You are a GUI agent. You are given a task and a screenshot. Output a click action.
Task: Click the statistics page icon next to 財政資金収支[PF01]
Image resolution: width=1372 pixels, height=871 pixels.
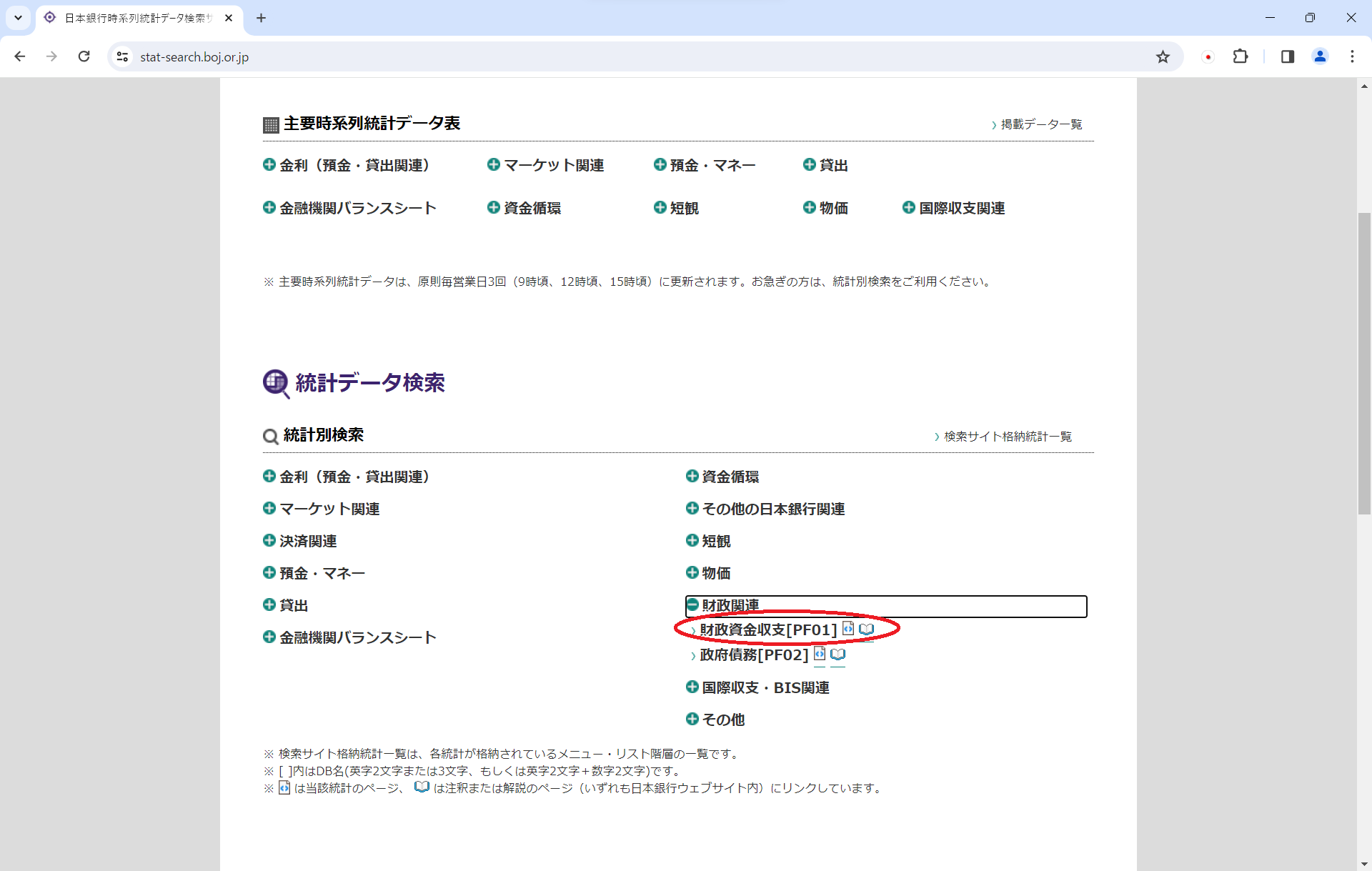[x=847, y=629]
